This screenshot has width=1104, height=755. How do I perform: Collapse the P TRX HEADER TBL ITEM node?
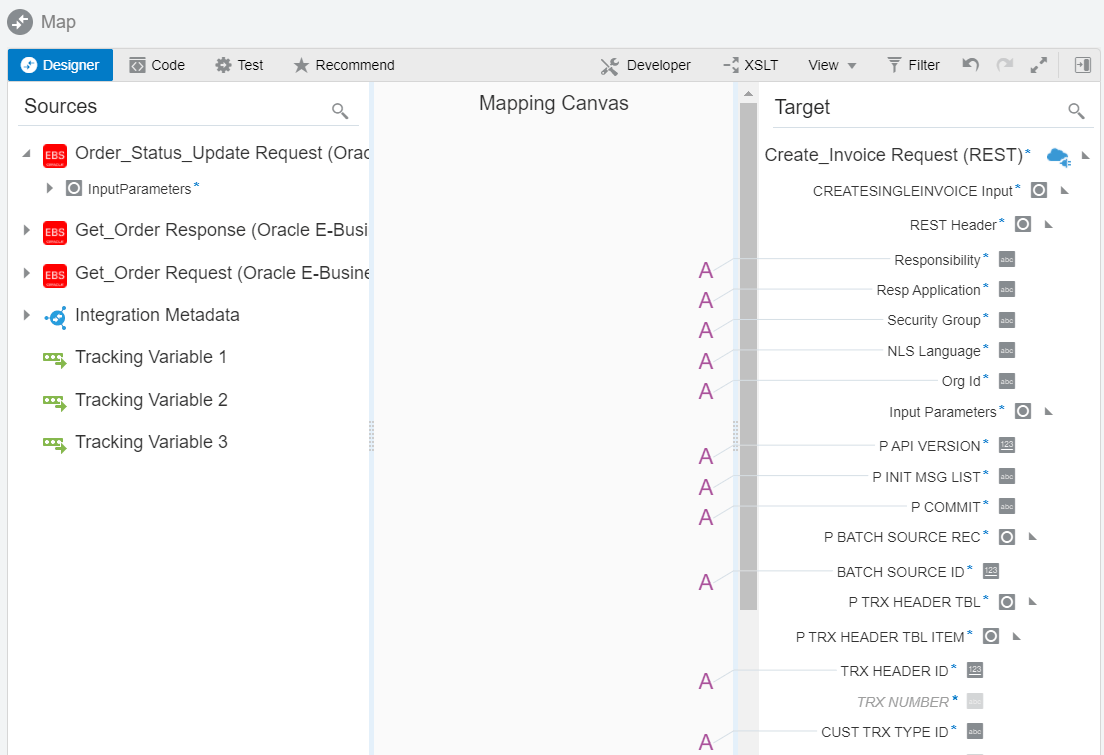click(1016, 637)
